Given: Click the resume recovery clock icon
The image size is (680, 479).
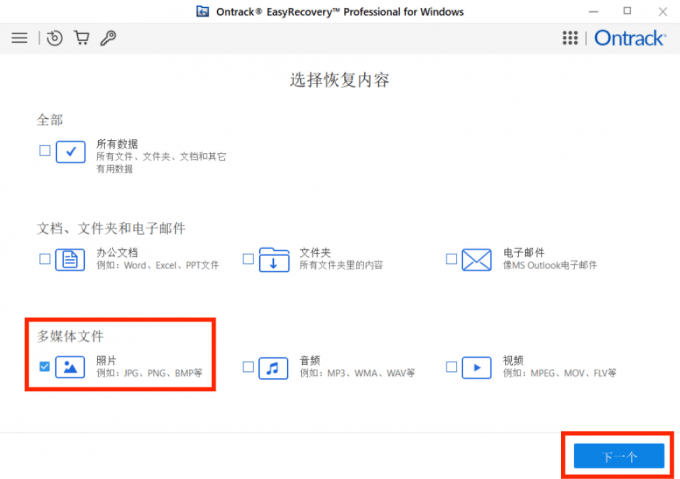Looking at the screenshot, I should coord(55,38).
